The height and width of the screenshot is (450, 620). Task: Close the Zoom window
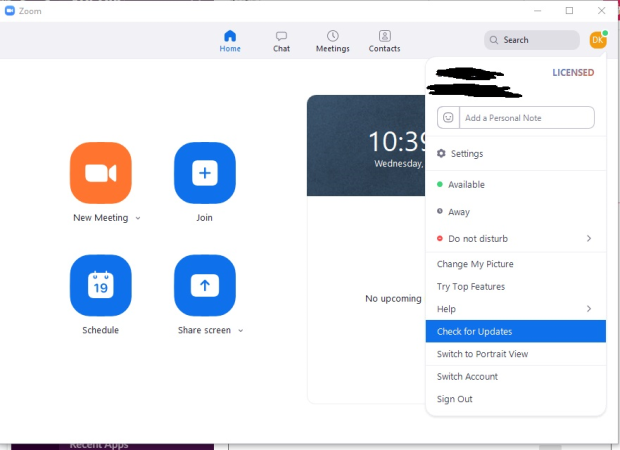[601, 11]
